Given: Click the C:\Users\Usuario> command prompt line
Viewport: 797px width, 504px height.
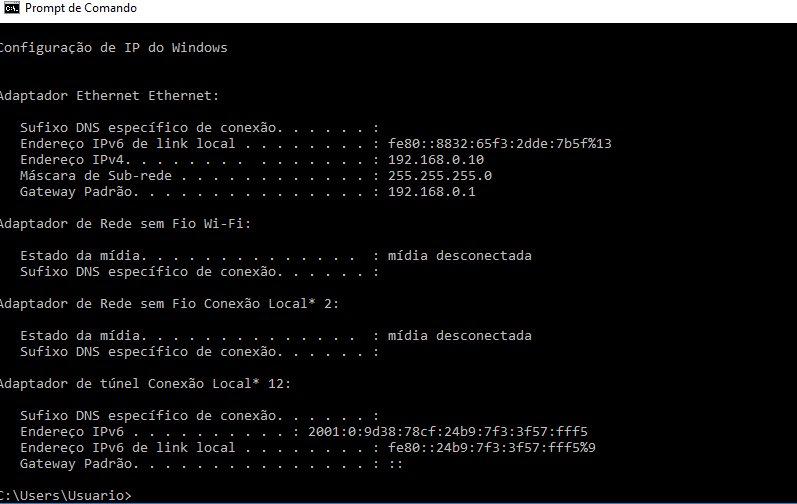Looking at the screenshot, I should (66, 495).
